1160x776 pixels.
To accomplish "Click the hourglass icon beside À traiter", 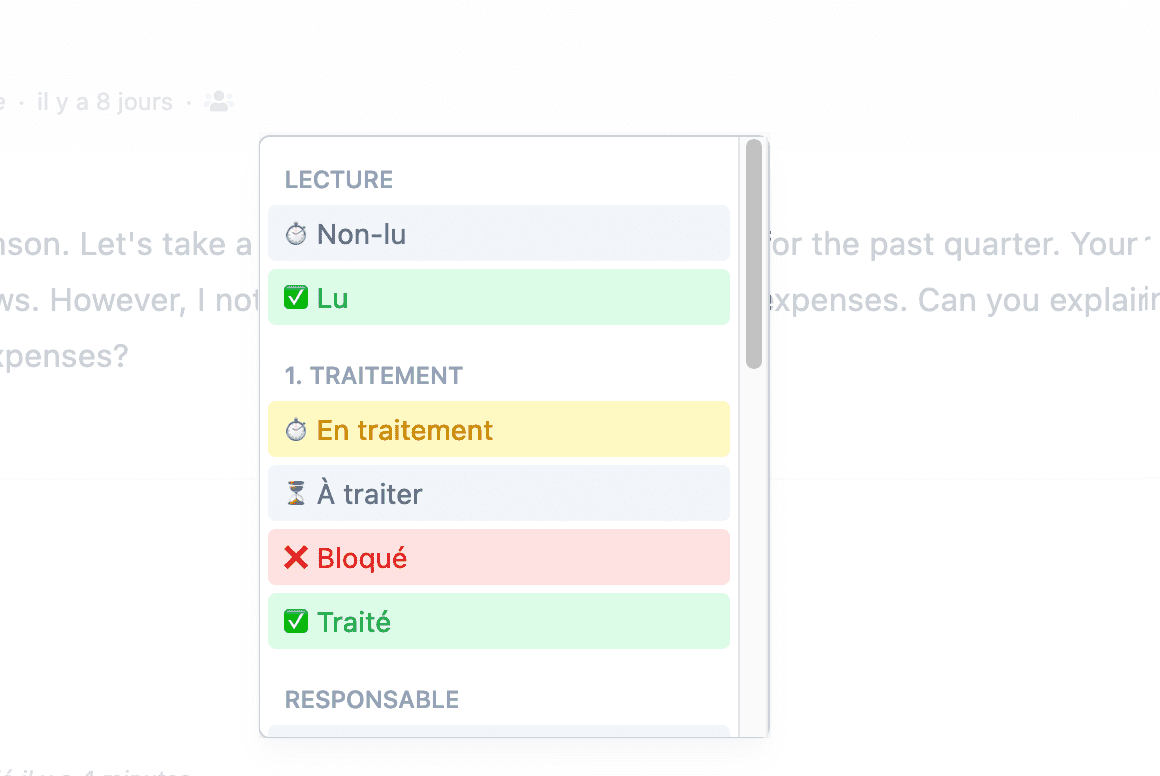I will tap(296, 493).
